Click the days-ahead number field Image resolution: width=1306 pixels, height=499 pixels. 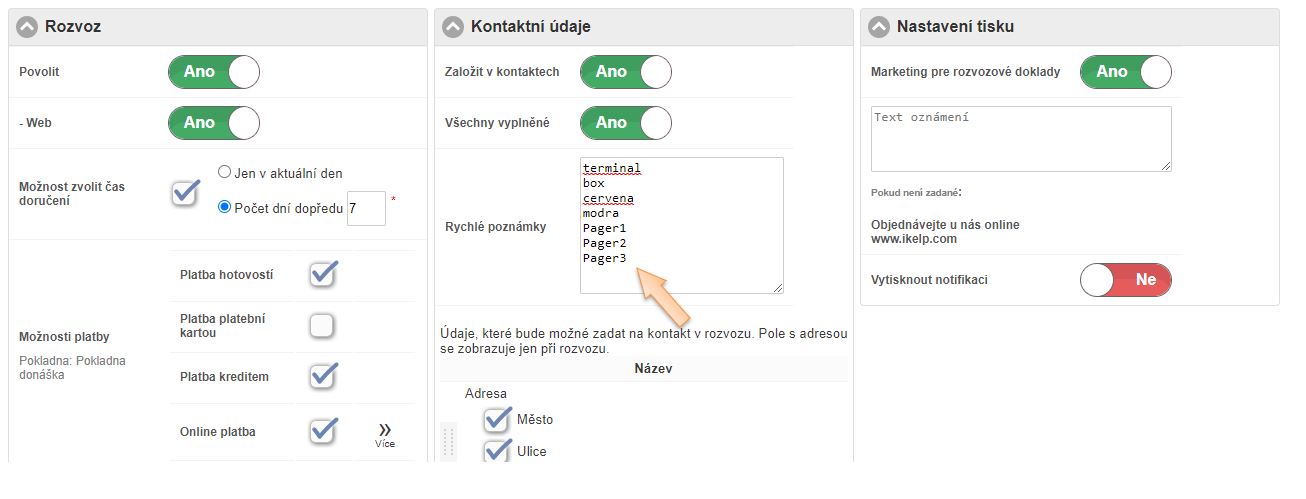pyautogui.click(x=365, y=208)
